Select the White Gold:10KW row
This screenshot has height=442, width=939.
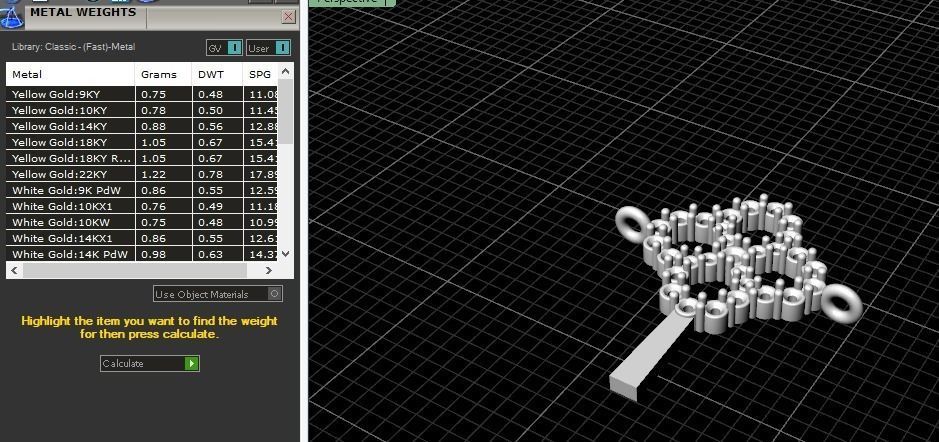pyautogui.click(x=143, y=222)
